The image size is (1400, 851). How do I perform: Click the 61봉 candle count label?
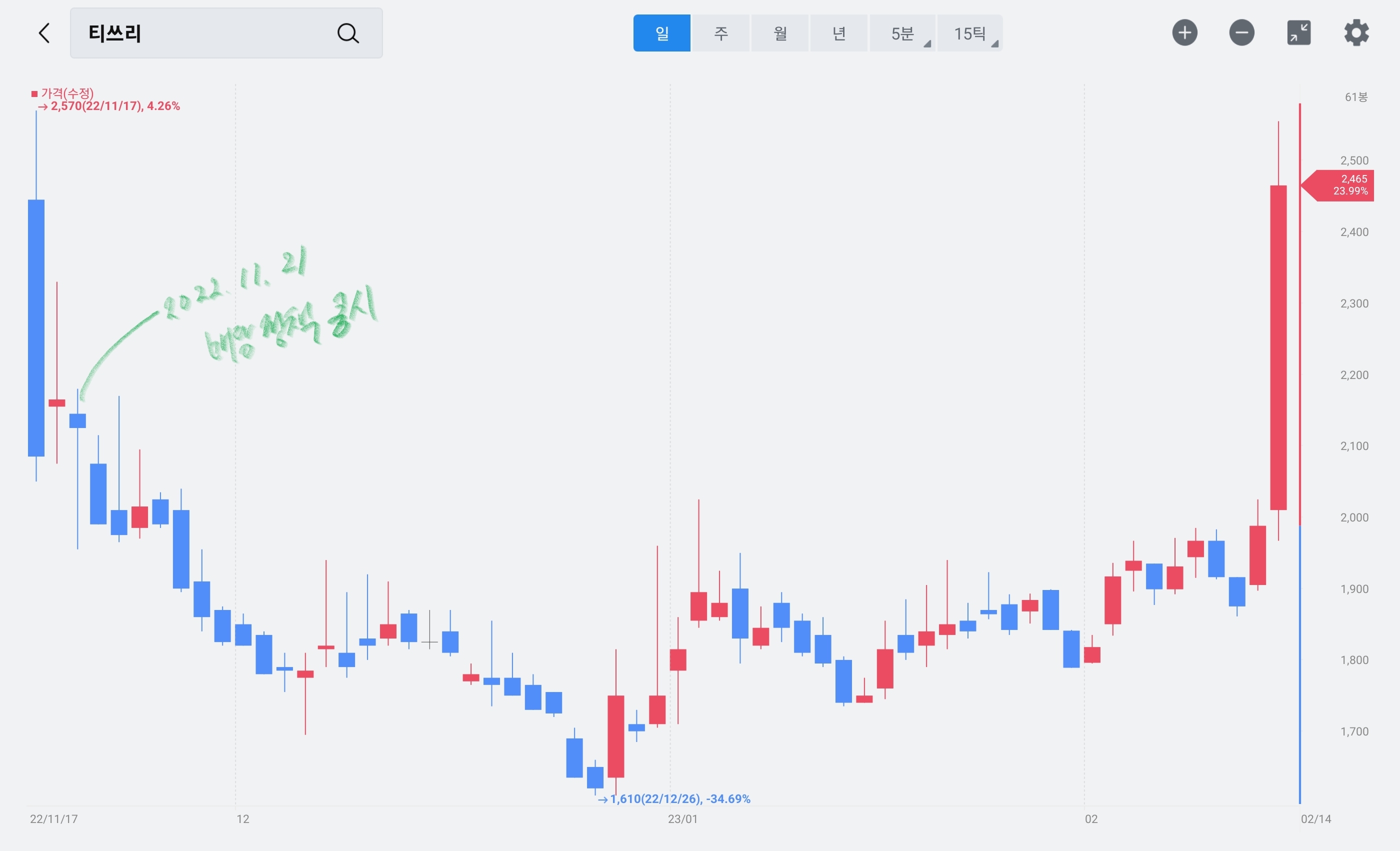(x=1355, y=97)
